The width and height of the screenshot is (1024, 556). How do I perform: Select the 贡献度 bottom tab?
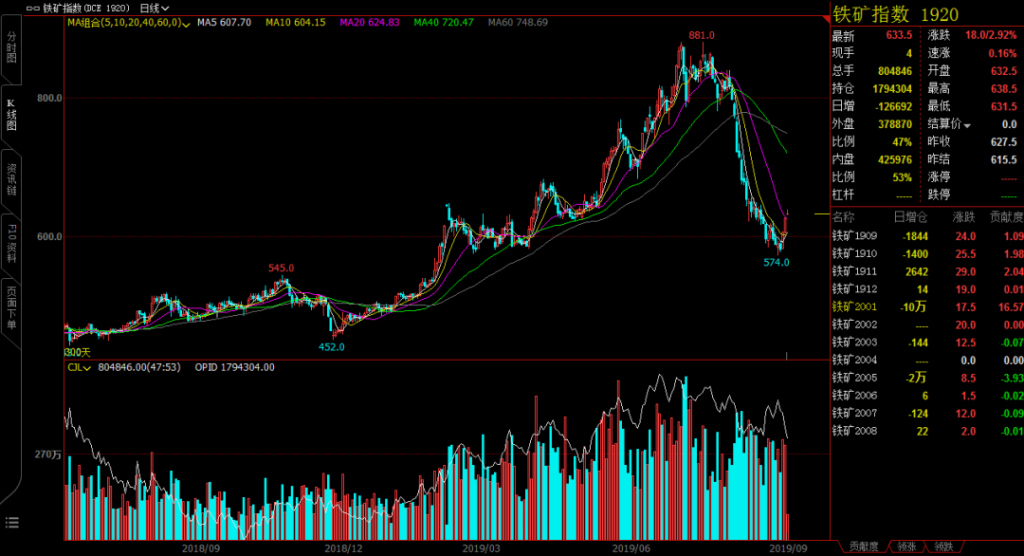[x=863, y=546]
